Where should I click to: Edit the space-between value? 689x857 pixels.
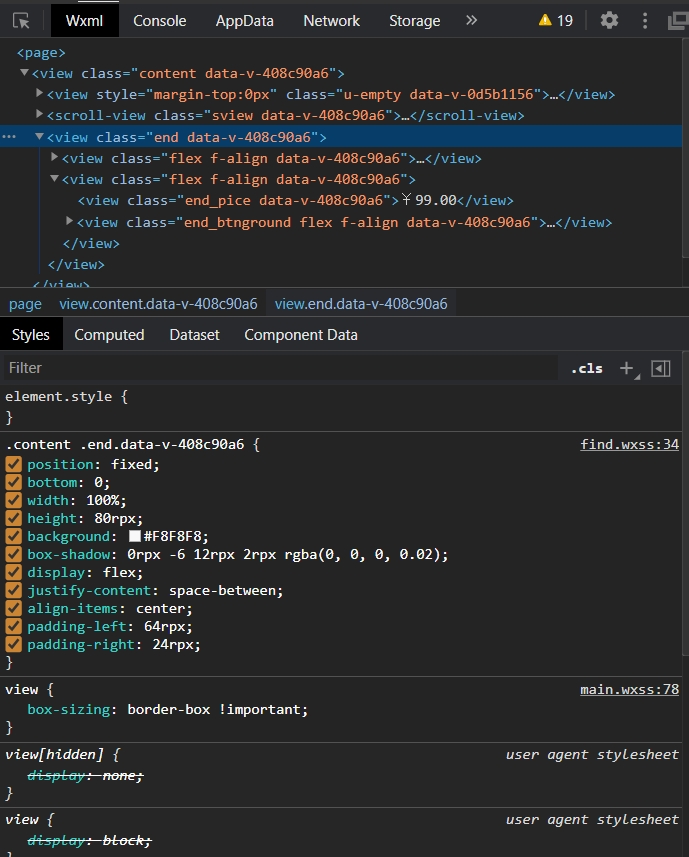(x=223, y=590)
